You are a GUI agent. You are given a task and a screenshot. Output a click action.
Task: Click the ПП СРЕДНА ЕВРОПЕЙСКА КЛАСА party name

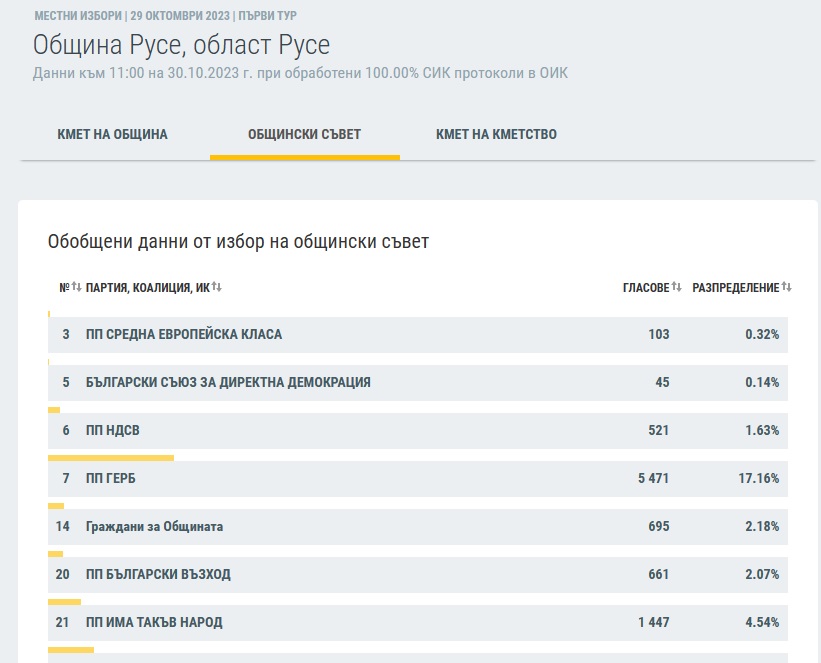(184, 334)
